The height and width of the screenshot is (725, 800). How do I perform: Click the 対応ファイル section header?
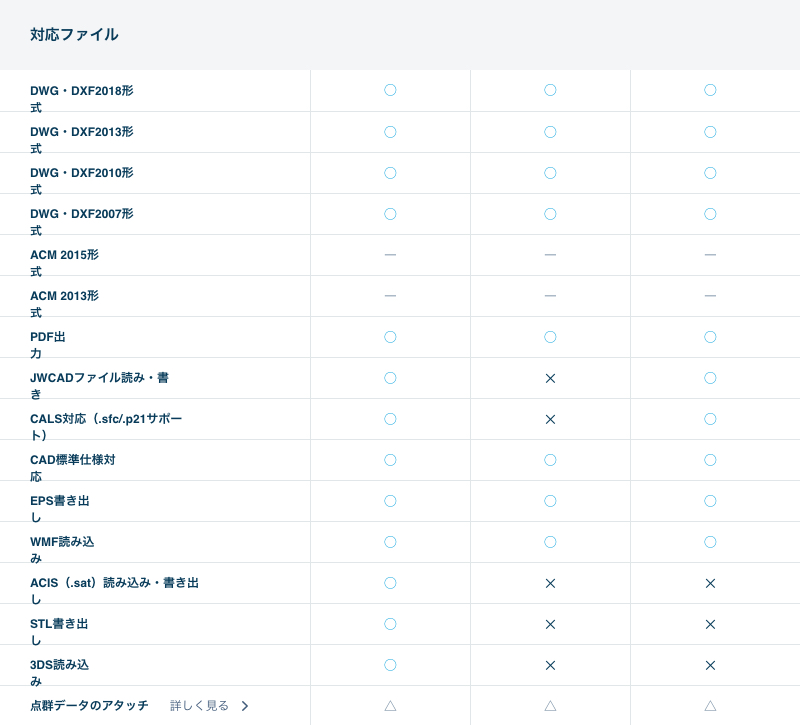pyautogui.click(x=74, y=35)
